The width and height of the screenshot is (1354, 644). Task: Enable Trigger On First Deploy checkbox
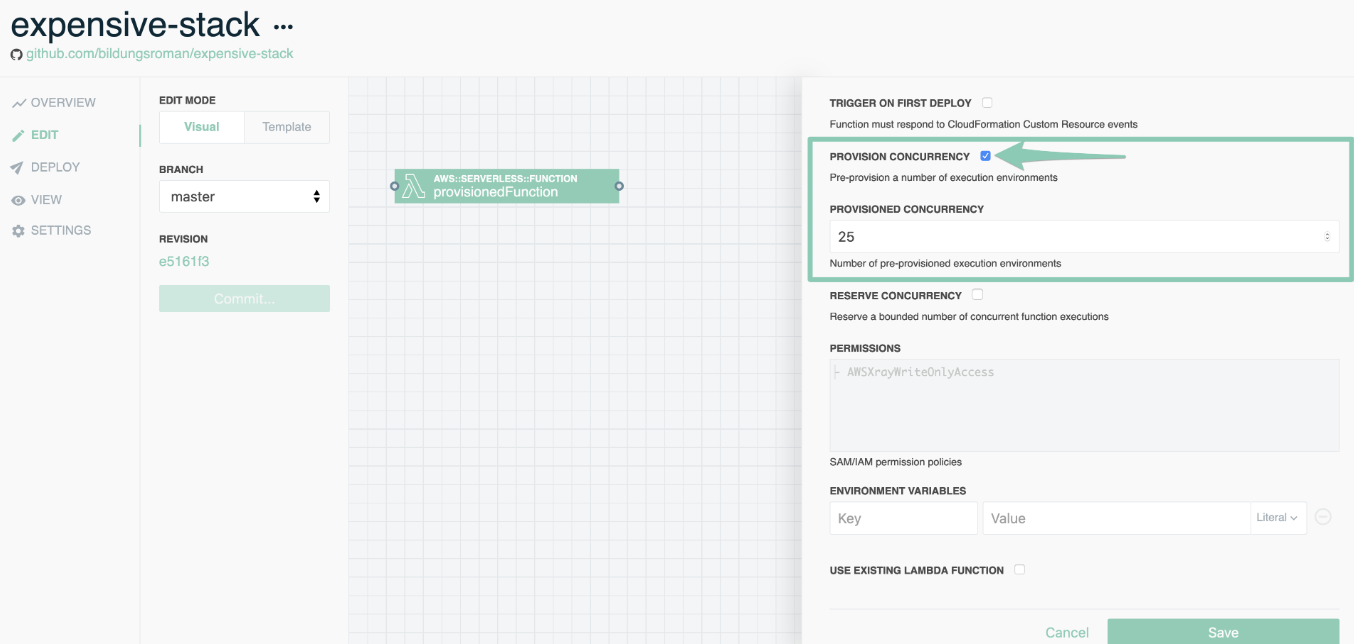click(987, 102)
